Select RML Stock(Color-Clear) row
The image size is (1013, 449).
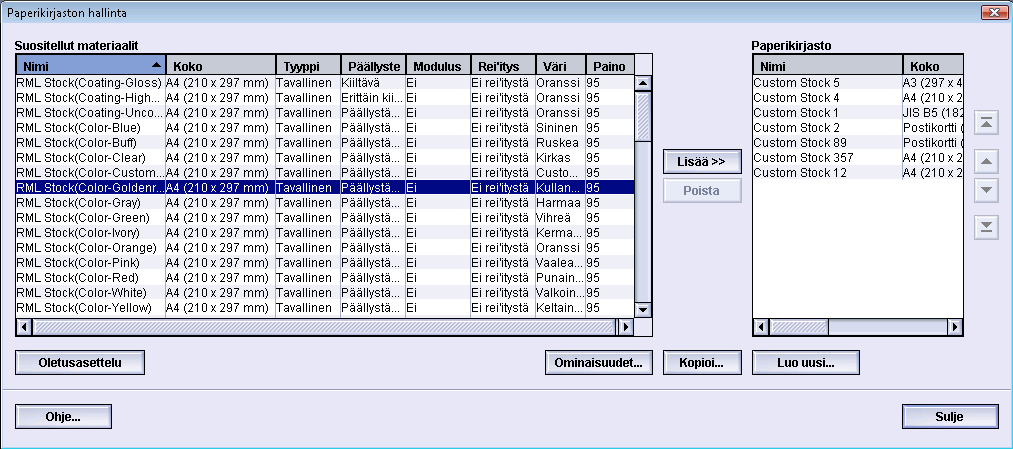pos(325,158)
